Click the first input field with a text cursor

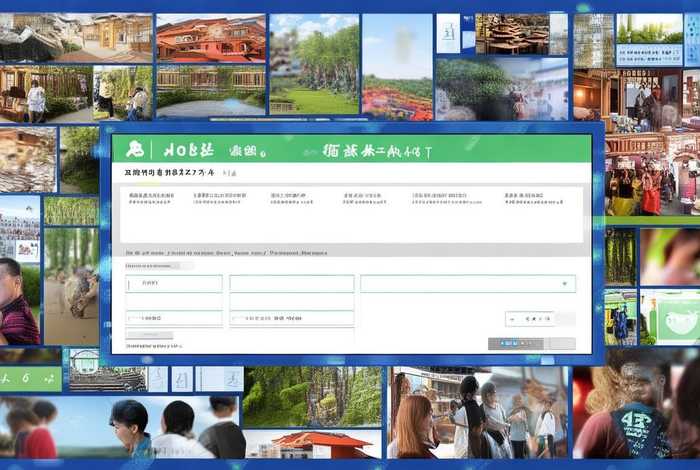click(174, 283)
